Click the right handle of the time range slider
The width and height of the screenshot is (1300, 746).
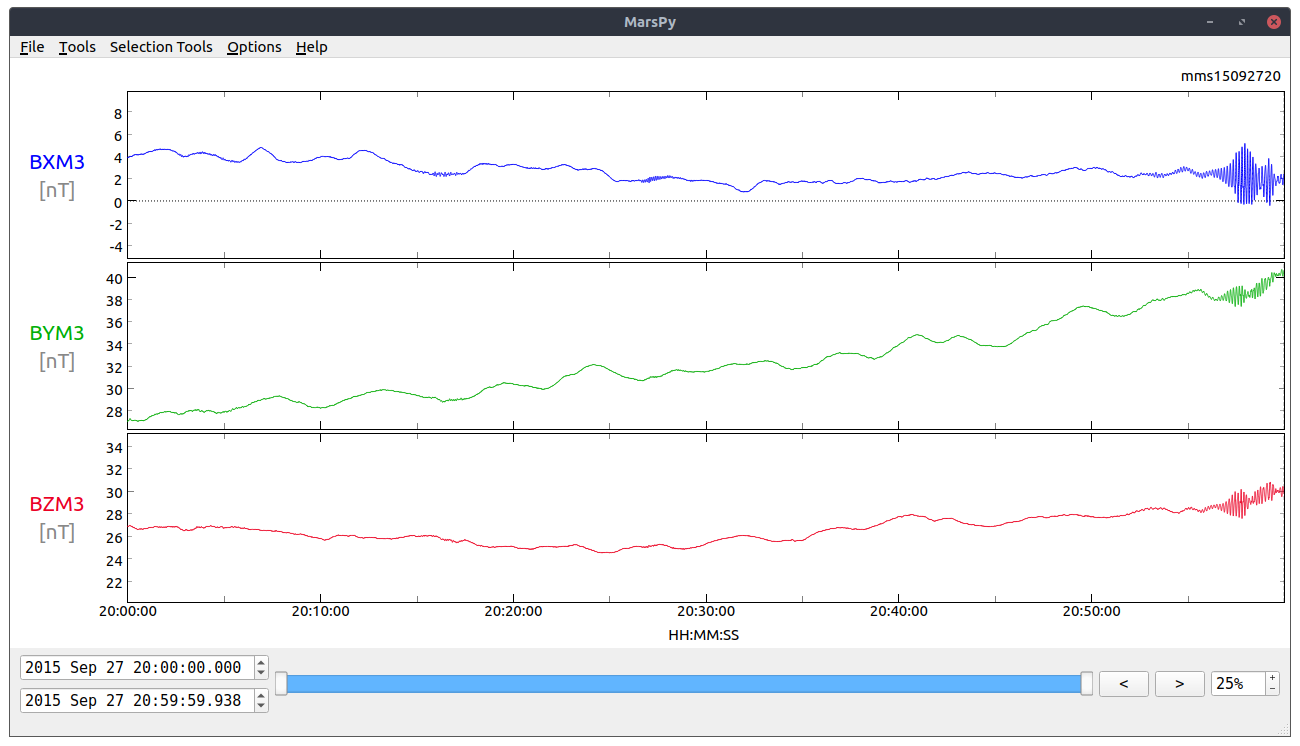pos(1087,684)
